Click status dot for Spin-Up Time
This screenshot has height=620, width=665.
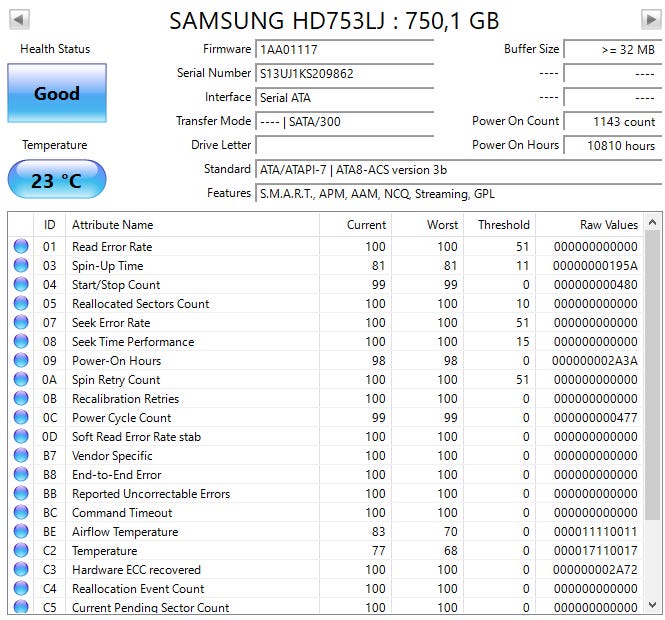21,265
